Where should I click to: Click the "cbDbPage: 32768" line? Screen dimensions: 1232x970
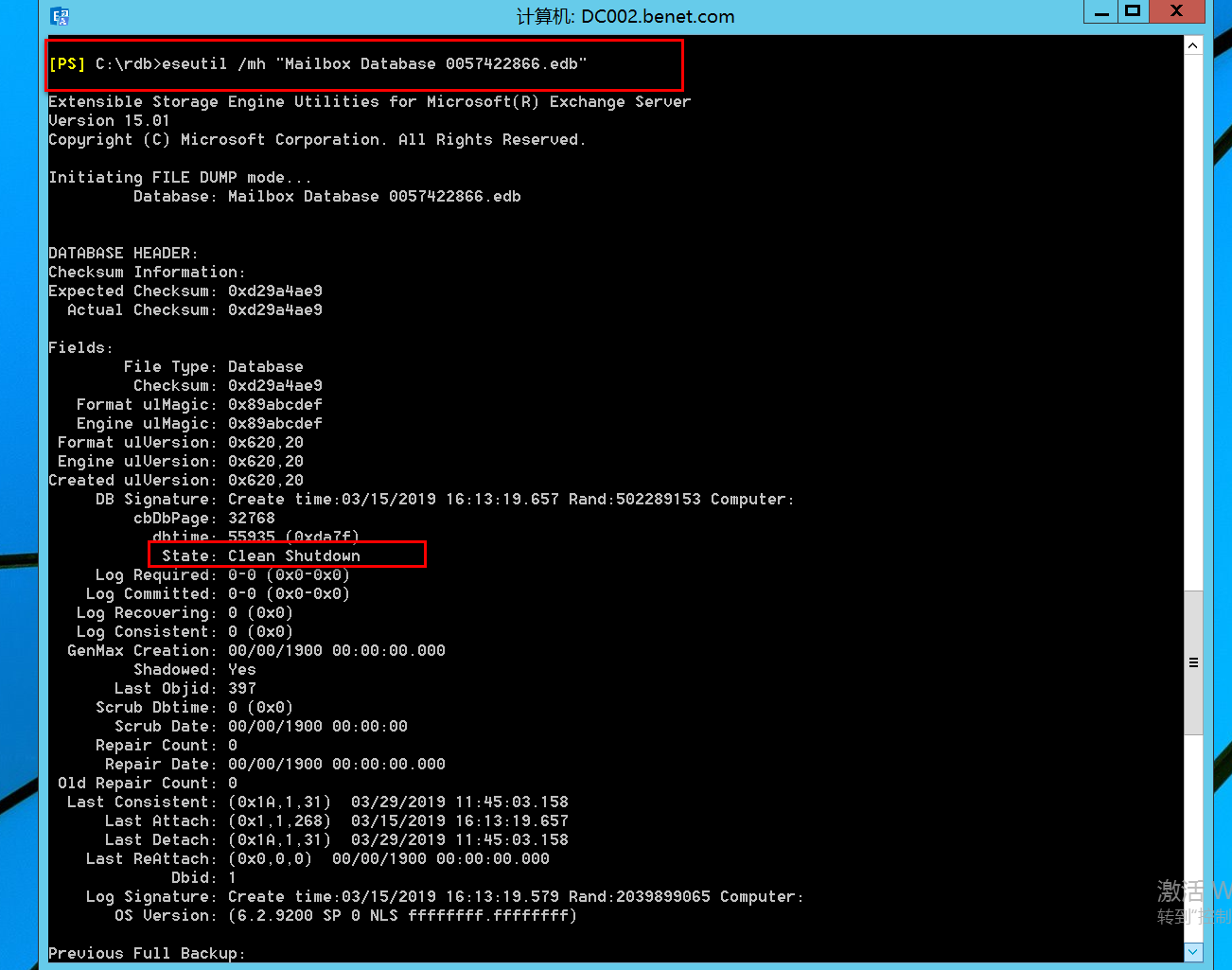pyautogui.click(x=204, y=518)
